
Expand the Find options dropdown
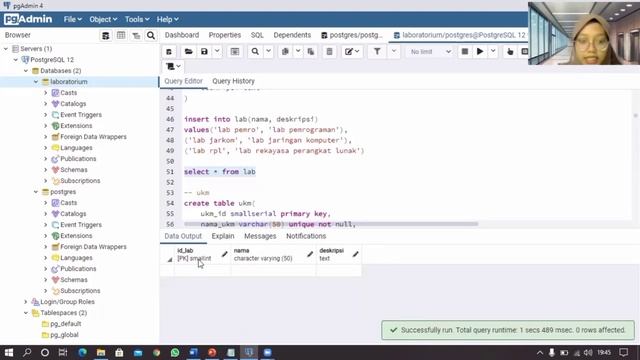click(268, 52)
